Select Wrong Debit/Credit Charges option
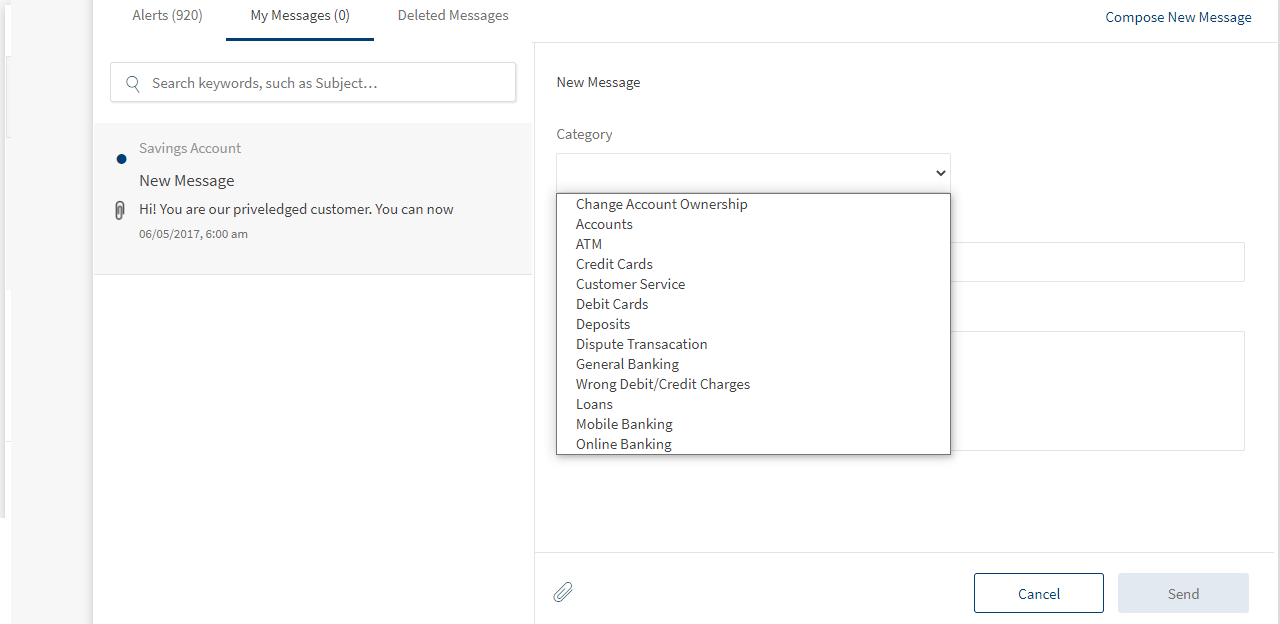1280x624 pixels. (662, 384)
